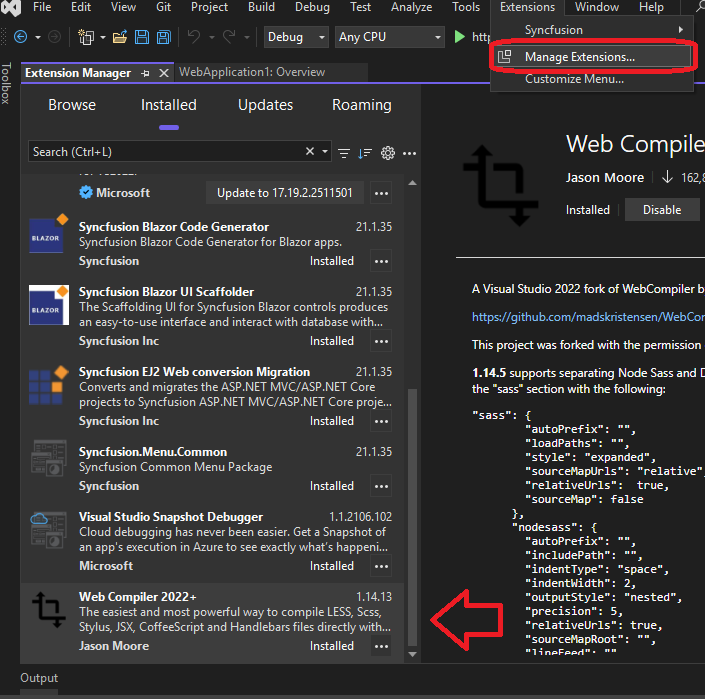705x699 pixels.
Task: Open the Output panel
Action: (39, 678)
